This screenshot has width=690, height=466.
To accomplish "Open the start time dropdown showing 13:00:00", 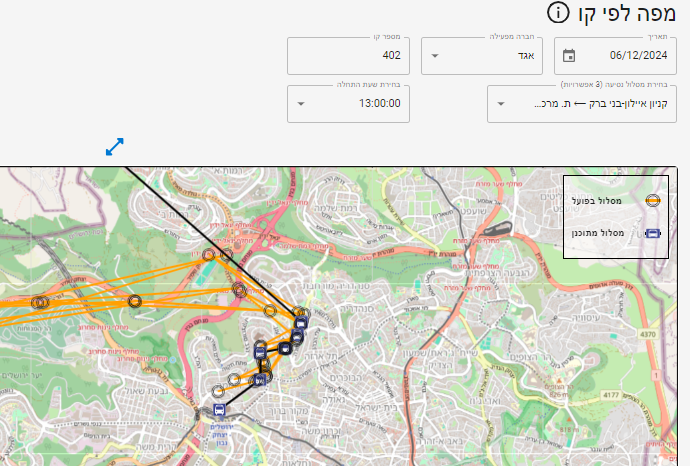I will click(x=349, y=104).
